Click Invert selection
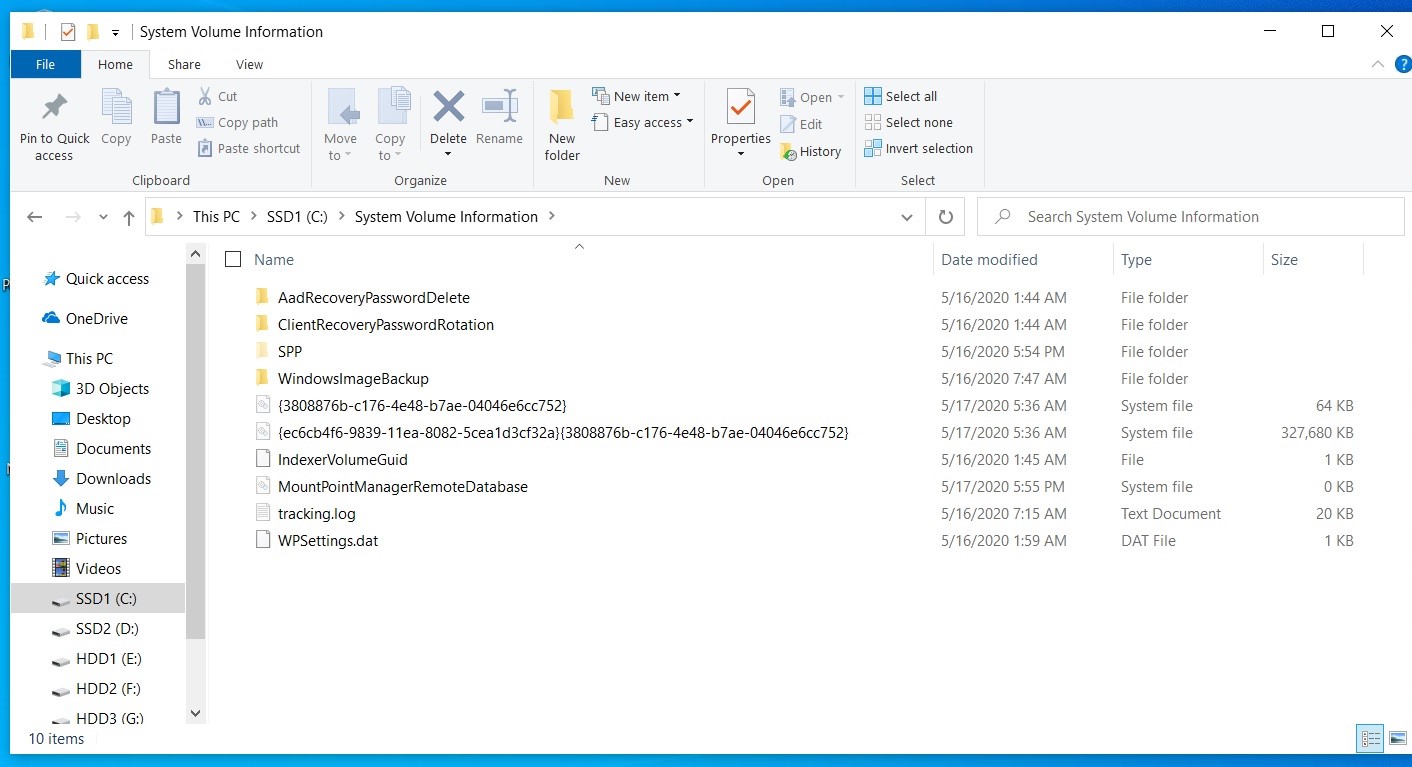The height and width of the screenshot is (767, 1412). [x=919, y=148]
